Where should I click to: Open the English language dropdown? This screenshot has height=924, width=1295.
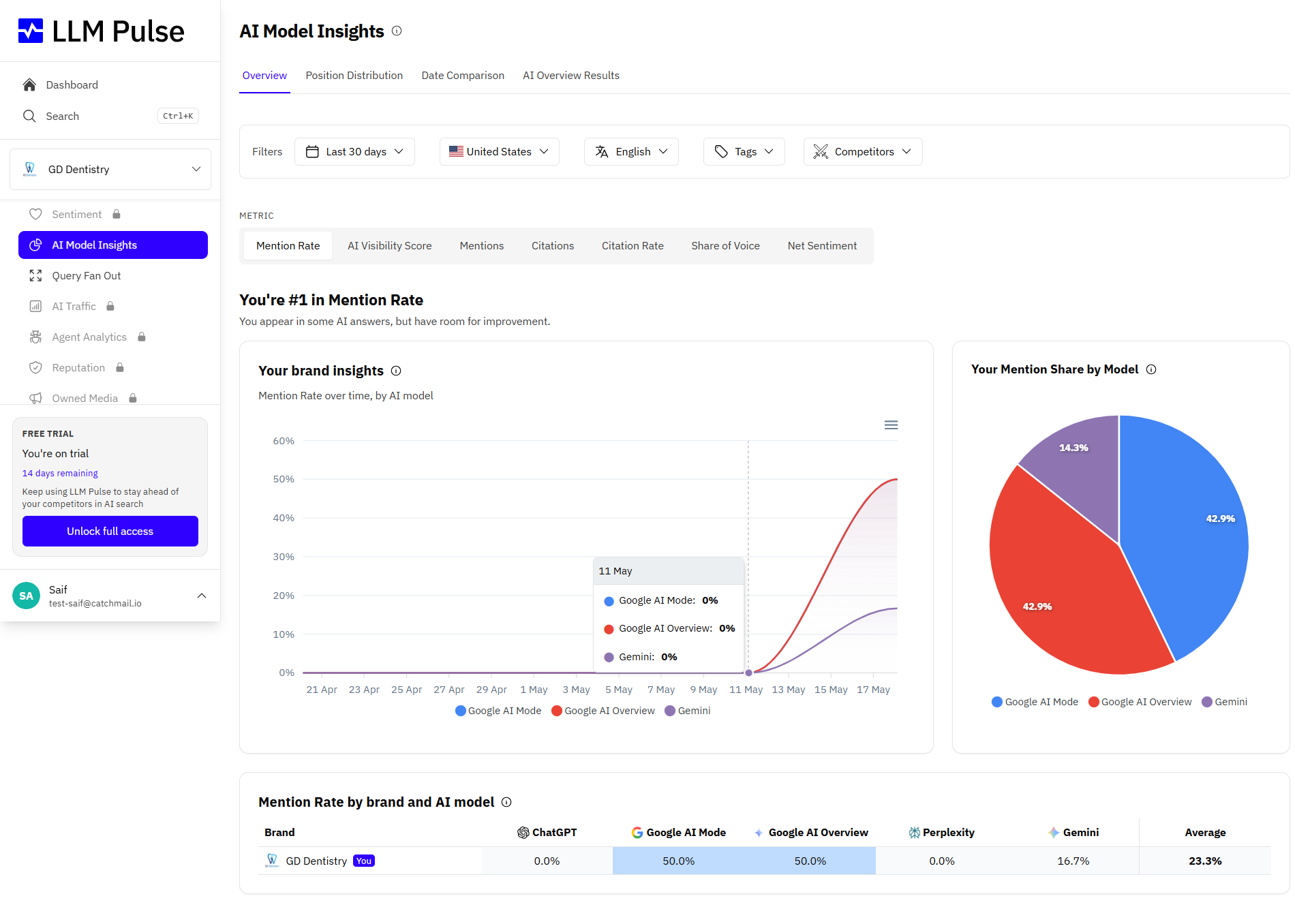point(631,151)
